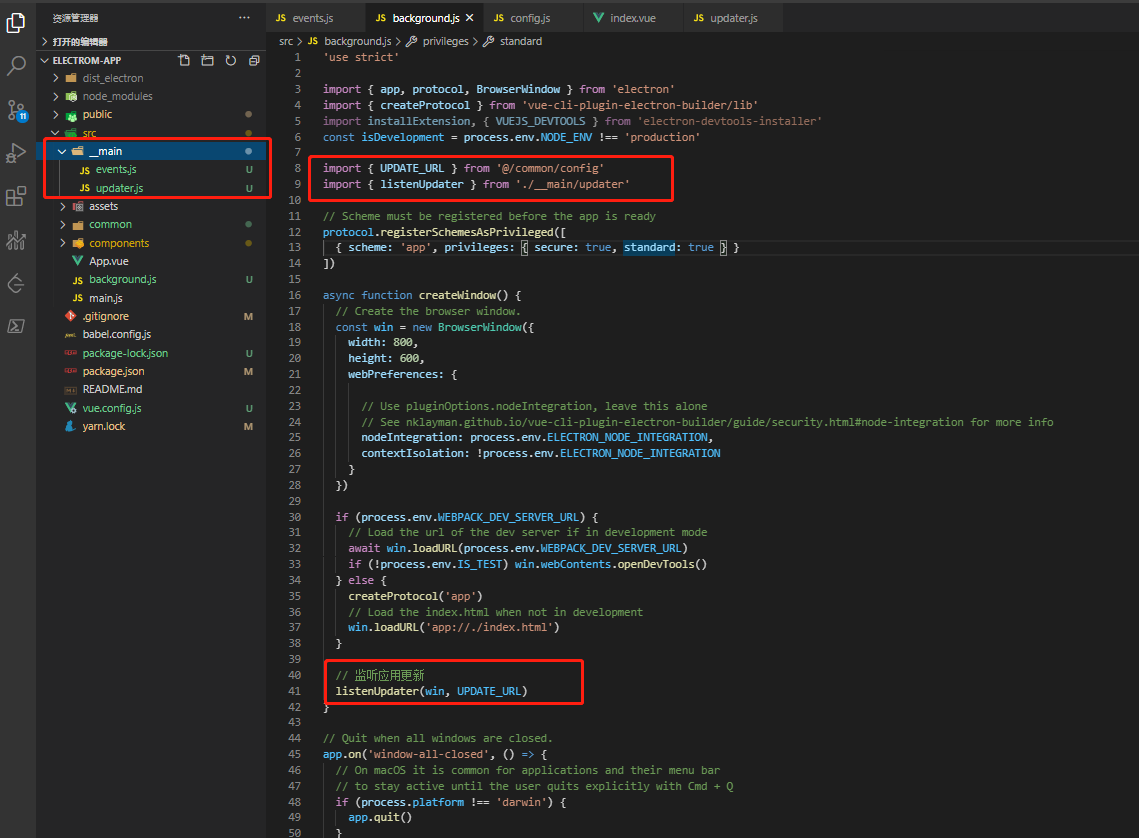Click app.quit() on line 49
Screen dimensions: 1139x838
coord(380,818)
